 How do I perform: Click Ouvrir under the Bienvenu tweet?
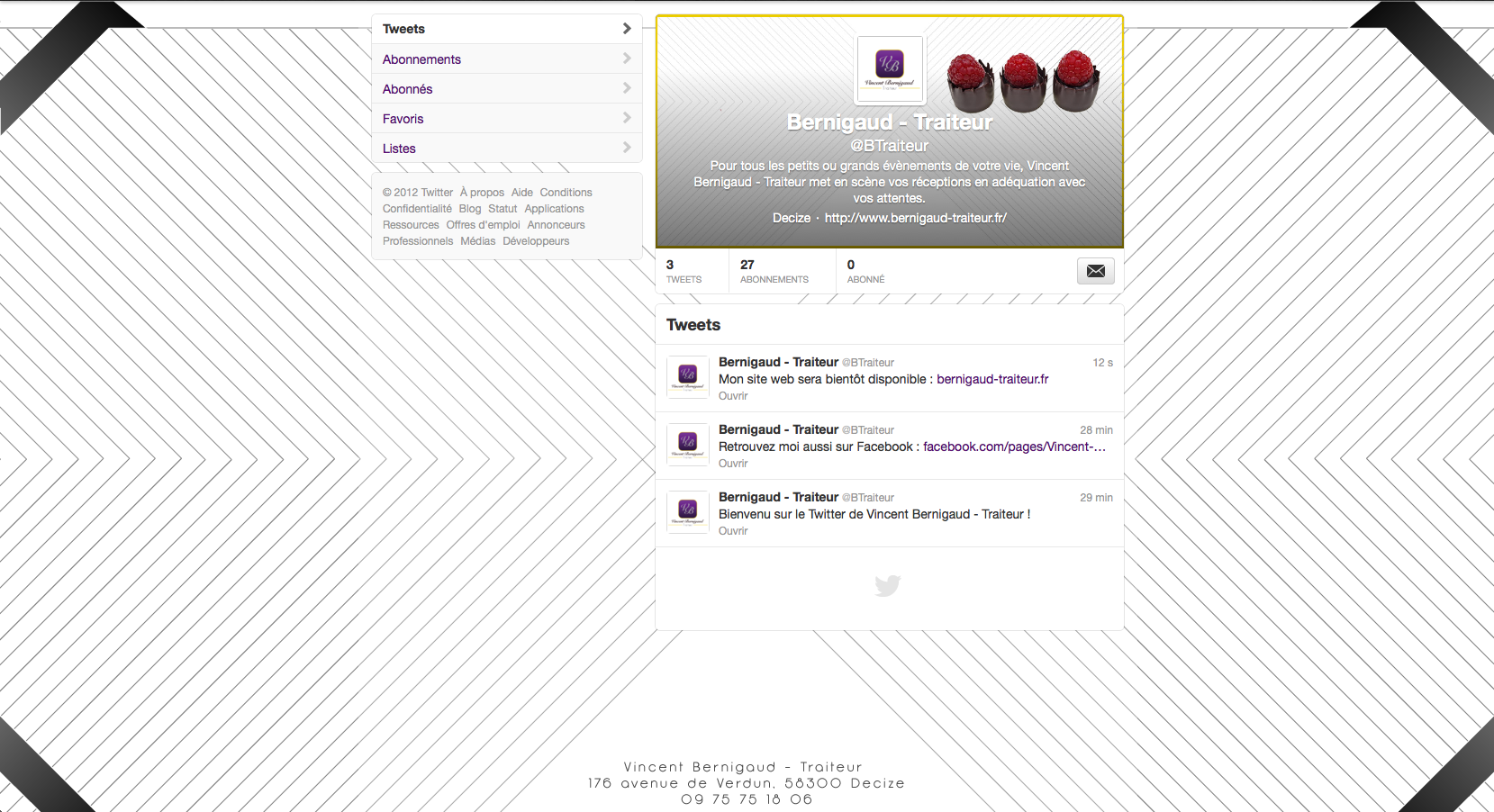[733, 531]
